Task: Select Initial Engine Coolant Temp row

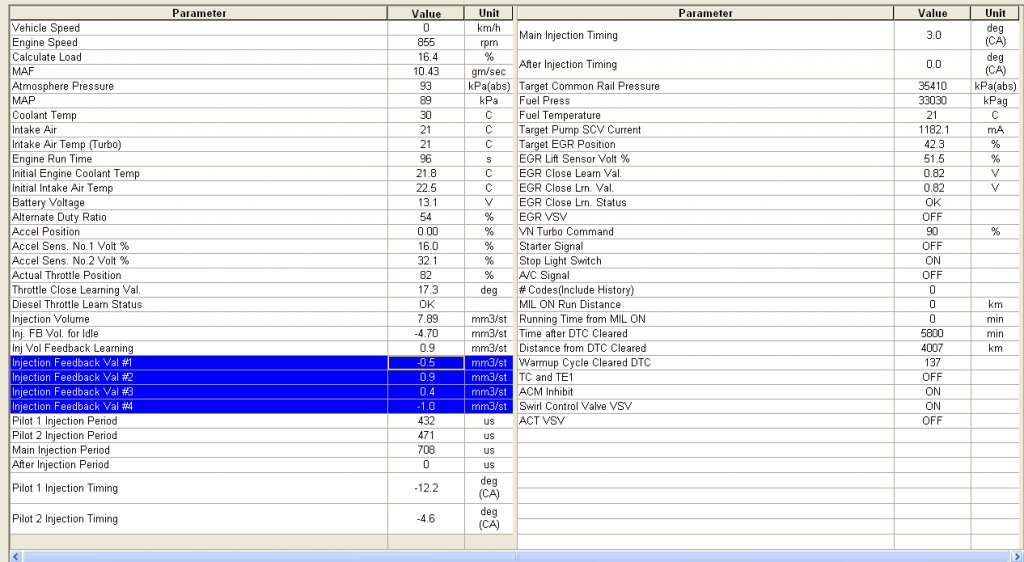Action: pos(262,173)
